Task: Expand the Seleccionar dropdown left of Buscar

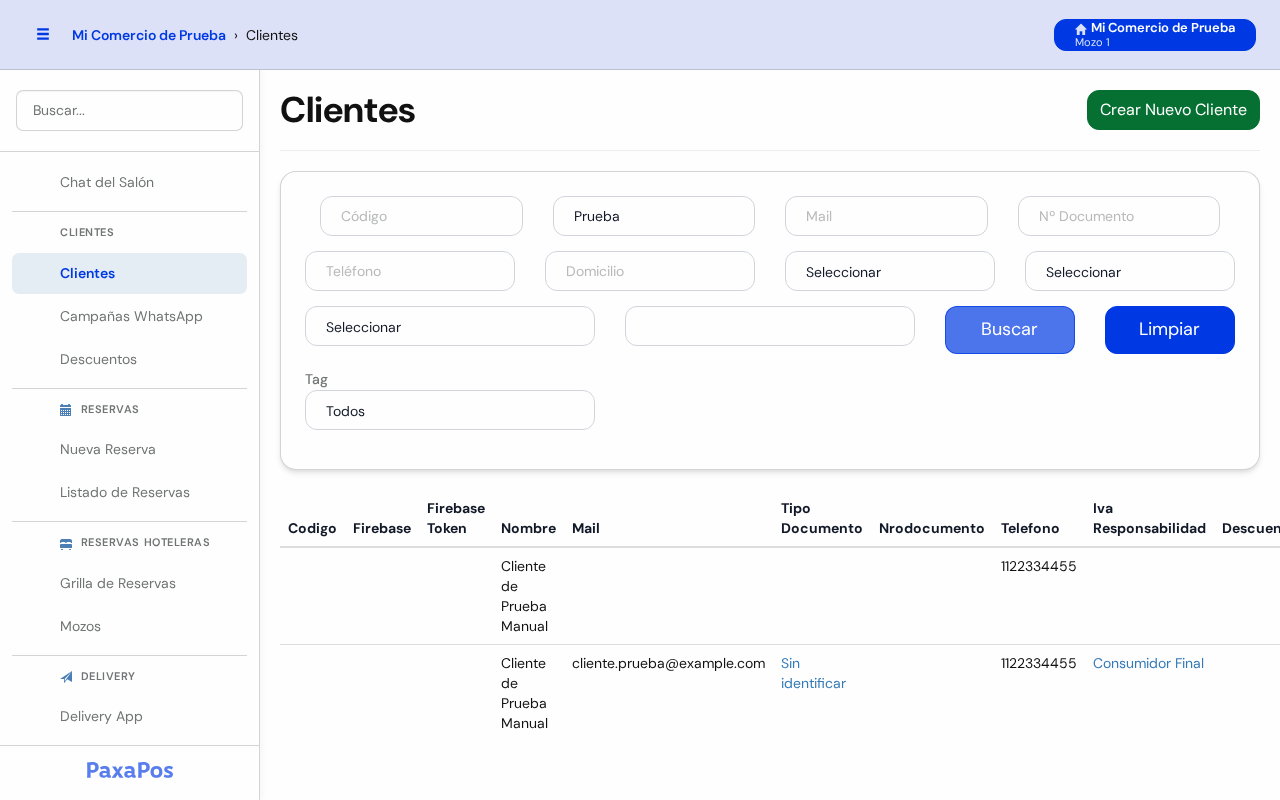Action: (450, 326)
